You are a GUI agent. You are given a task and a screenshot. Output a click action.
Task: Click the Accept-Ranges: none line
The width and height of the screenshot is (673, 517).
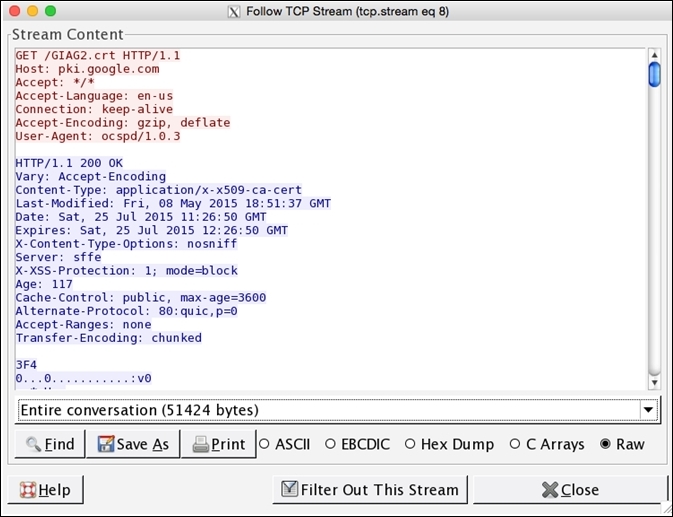coord(84,324)
